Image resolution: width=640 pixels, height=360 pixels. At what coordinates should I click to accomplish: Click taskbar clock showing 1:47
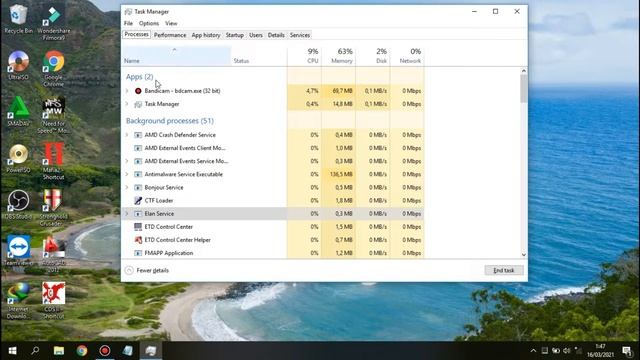tap(600, 351)
